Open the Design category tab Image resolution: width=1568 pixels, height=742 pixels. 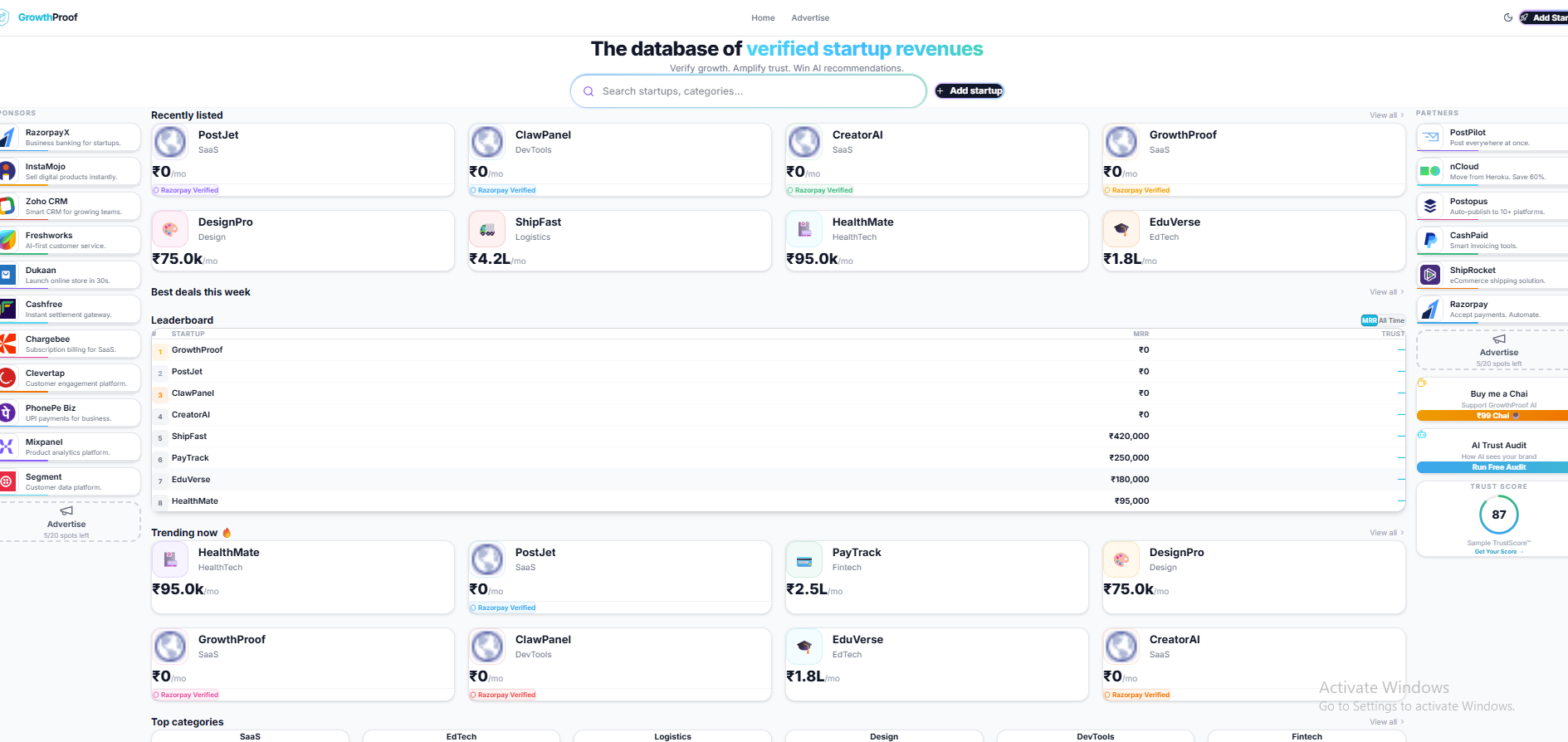(884, 736)
